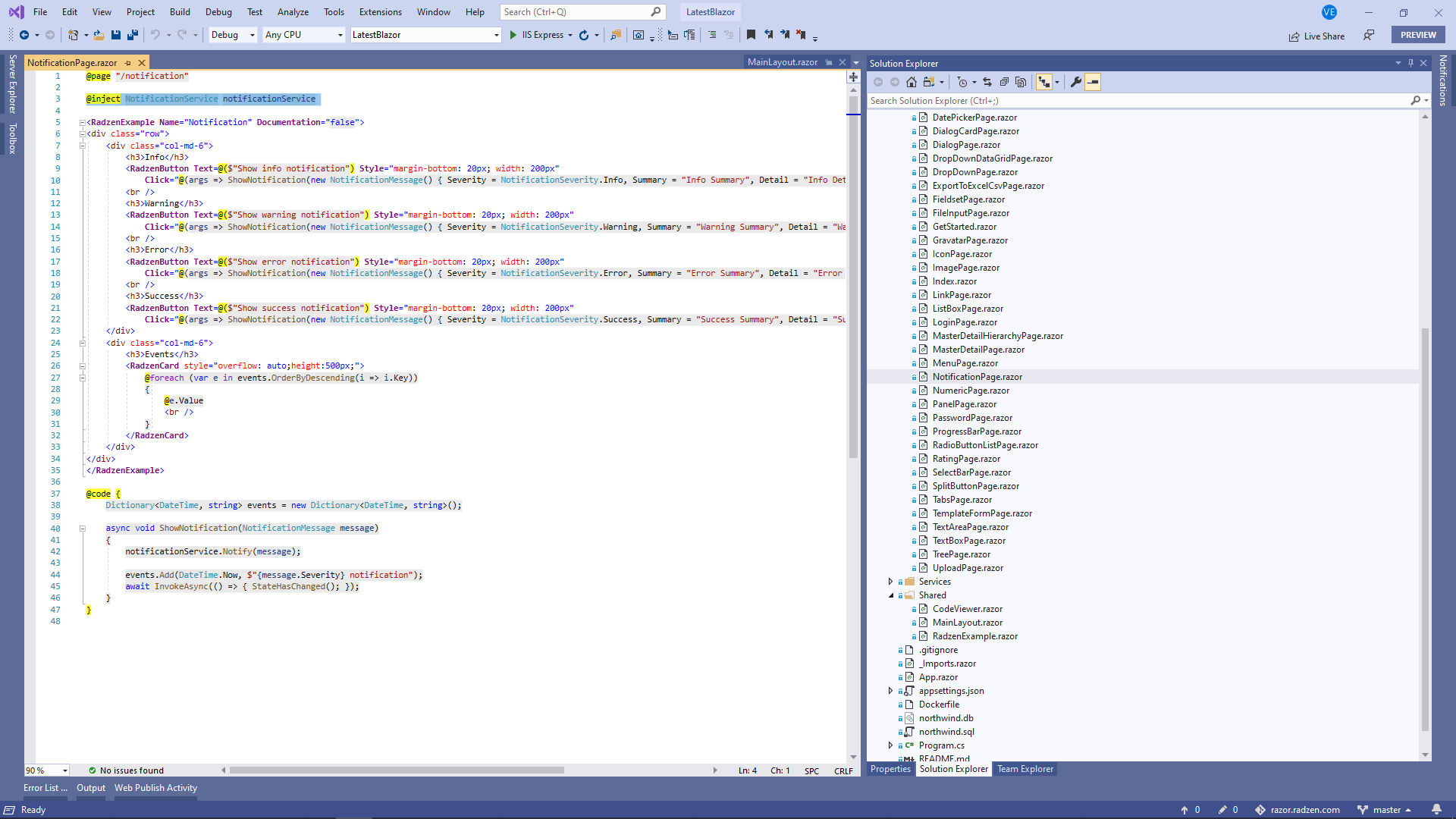Viewport: 1456px width, 819px height.
Task: Click the Undo toolbar arrow
Action: pyautogui.click(x=155, y=35)
